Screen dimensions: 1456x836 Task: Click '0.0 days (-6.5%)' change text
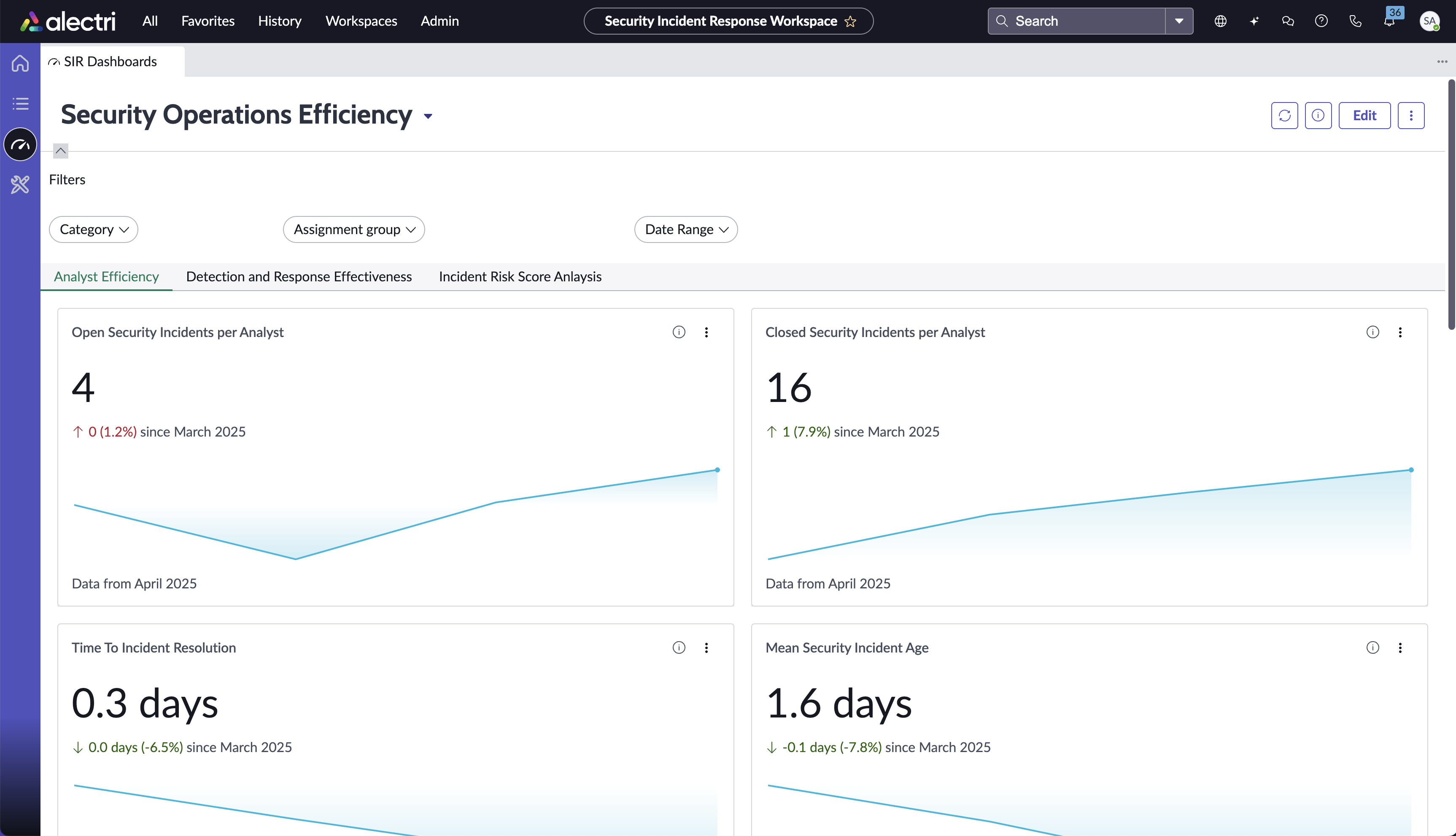(135, 747)
